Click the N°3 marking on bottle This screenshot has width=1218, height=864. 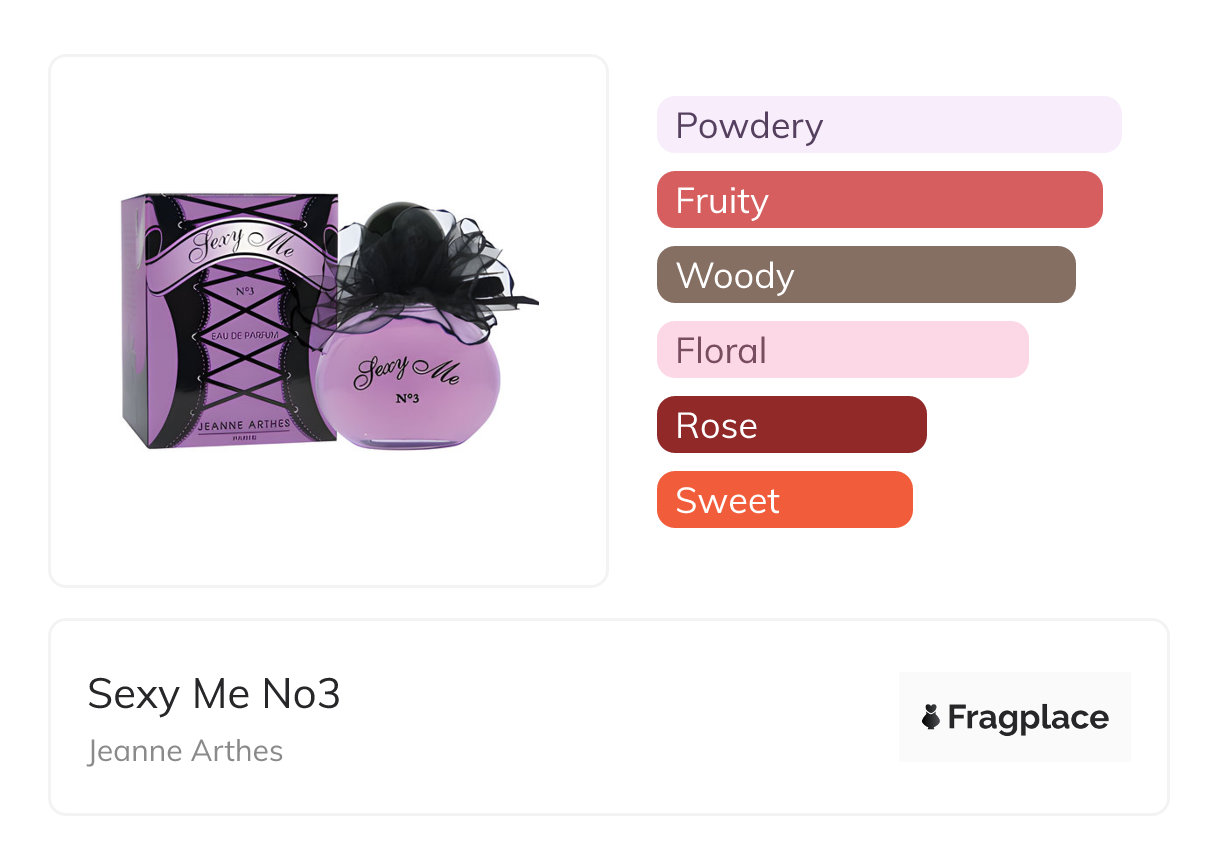point(406,400)
